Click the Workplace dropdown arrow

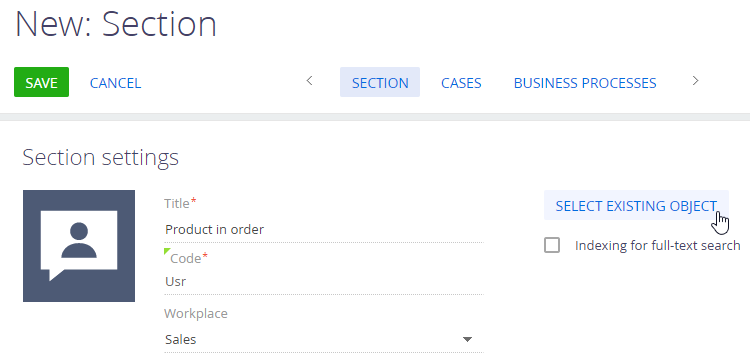tap(467, 339)
